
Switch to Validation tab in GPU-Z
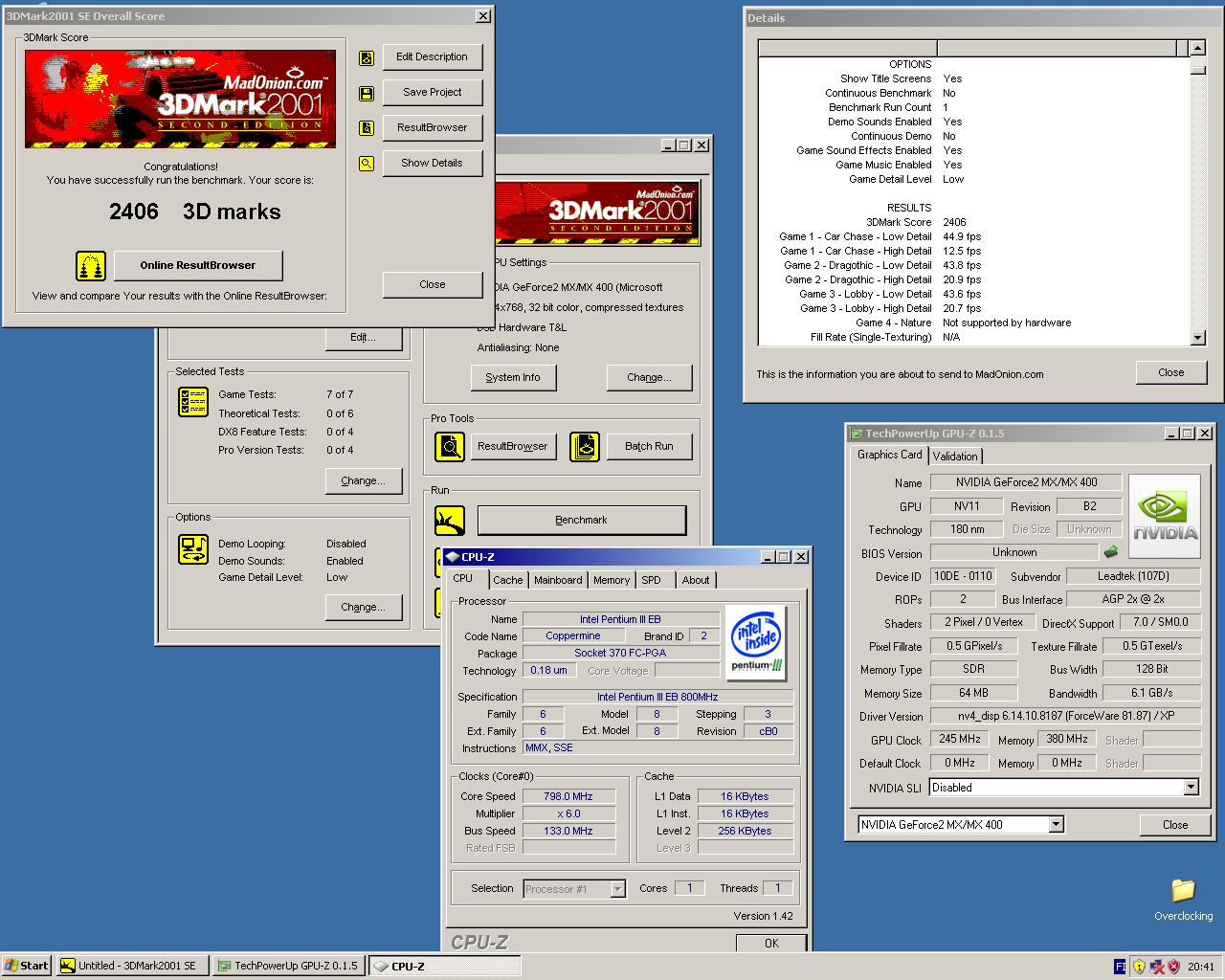(955, 457)
